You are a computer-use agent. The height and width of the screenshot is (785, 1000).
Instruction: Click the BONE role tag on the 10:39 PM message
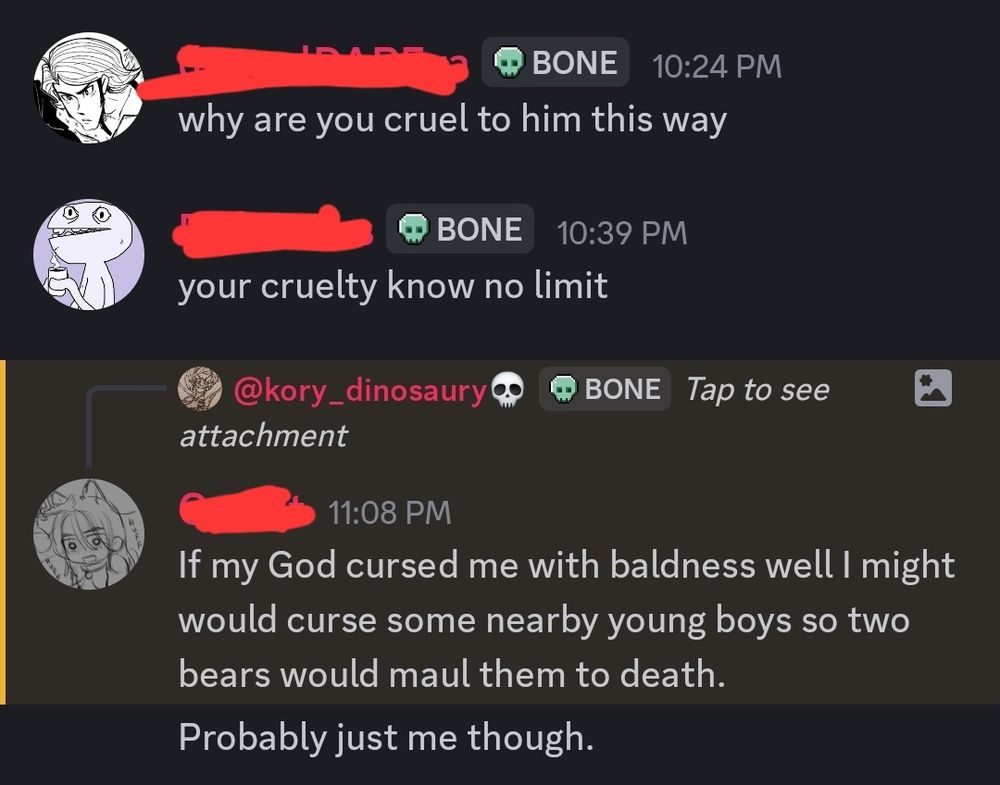click(460, 228)
